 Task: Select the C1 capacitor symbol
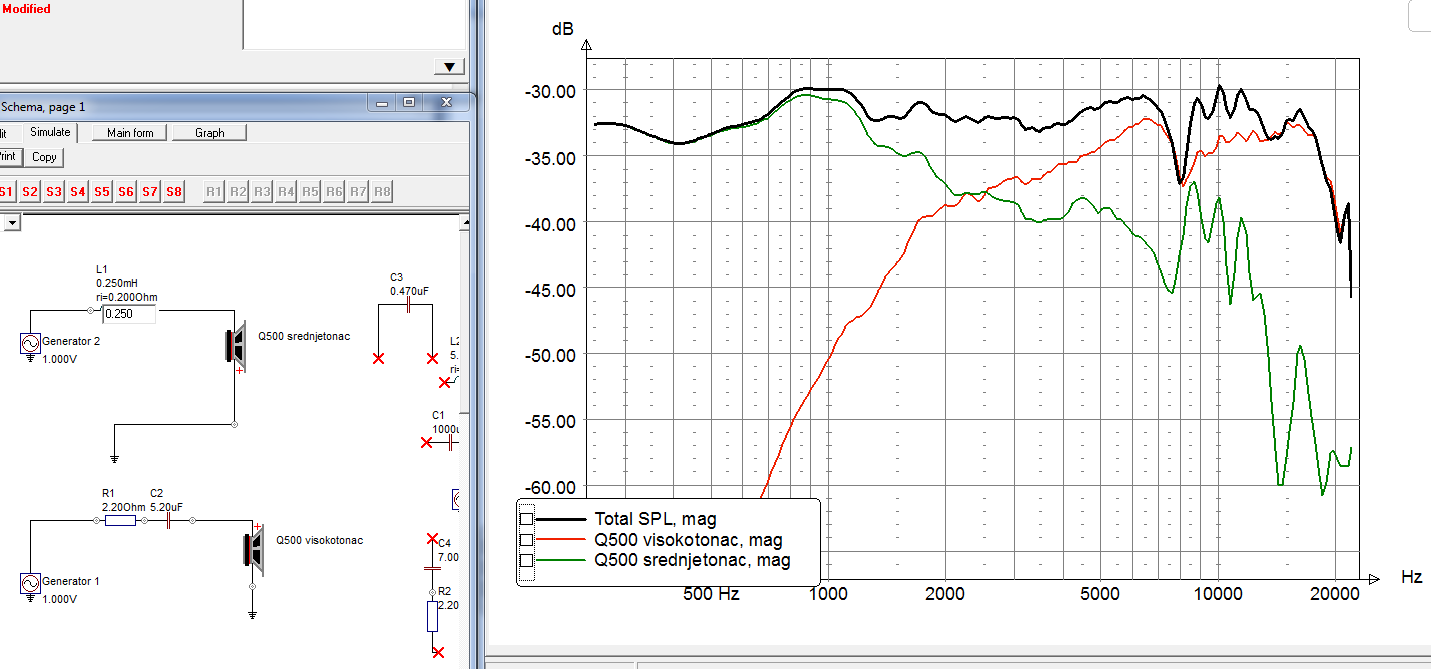pyautogui.click(x=450, y=441)
